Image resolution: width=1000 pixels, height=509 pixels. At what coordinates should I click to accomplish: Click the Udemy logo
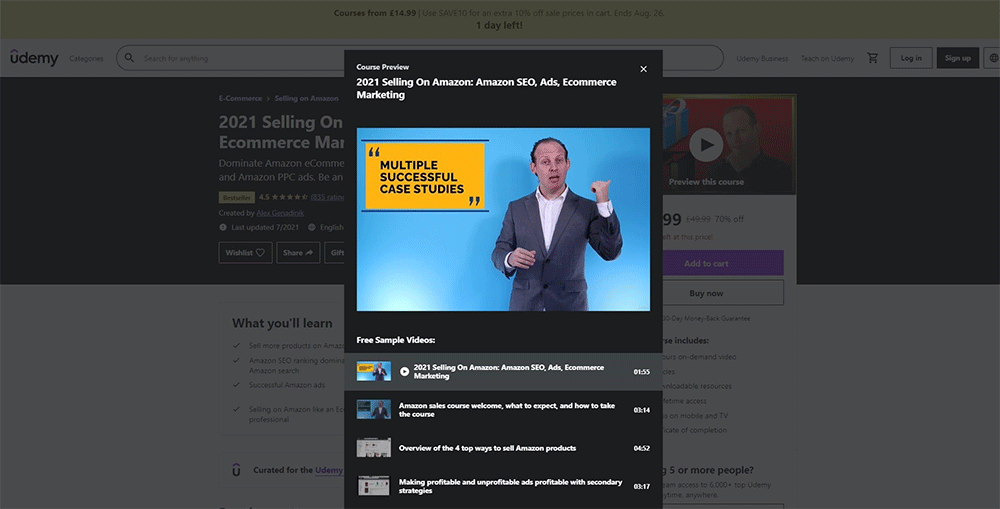34,58
